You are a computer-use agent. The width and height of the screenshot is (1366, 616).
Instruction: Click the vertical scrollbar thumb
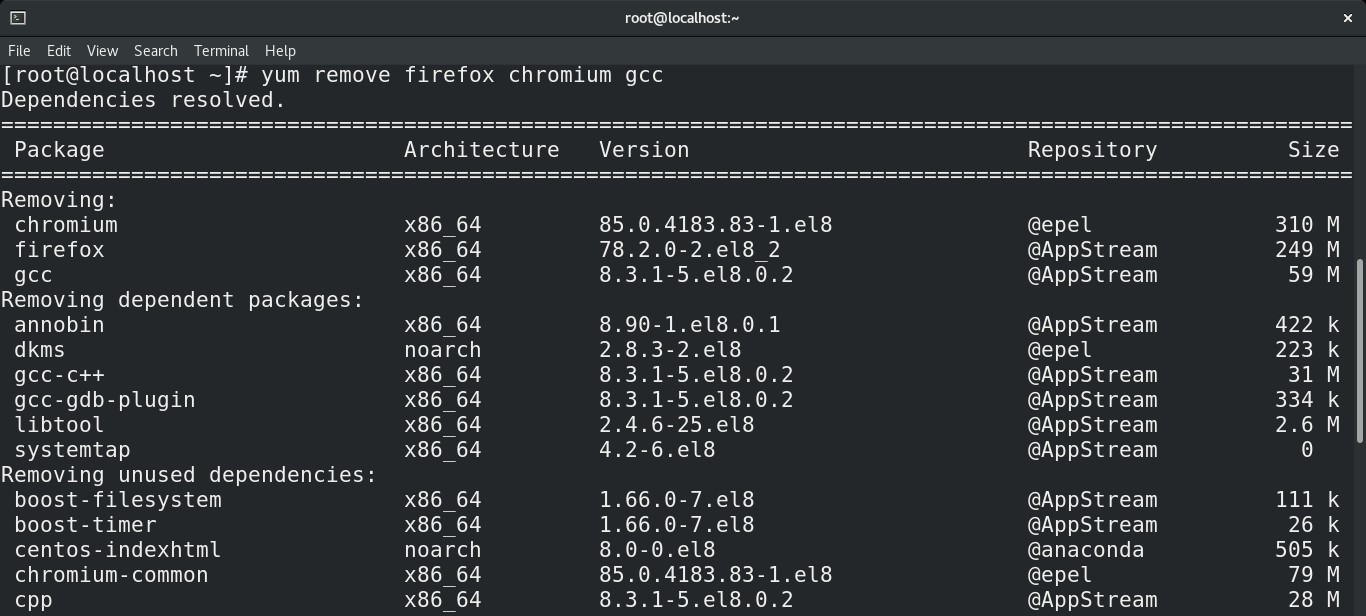pyautogui.click(x=1360, y=350)
